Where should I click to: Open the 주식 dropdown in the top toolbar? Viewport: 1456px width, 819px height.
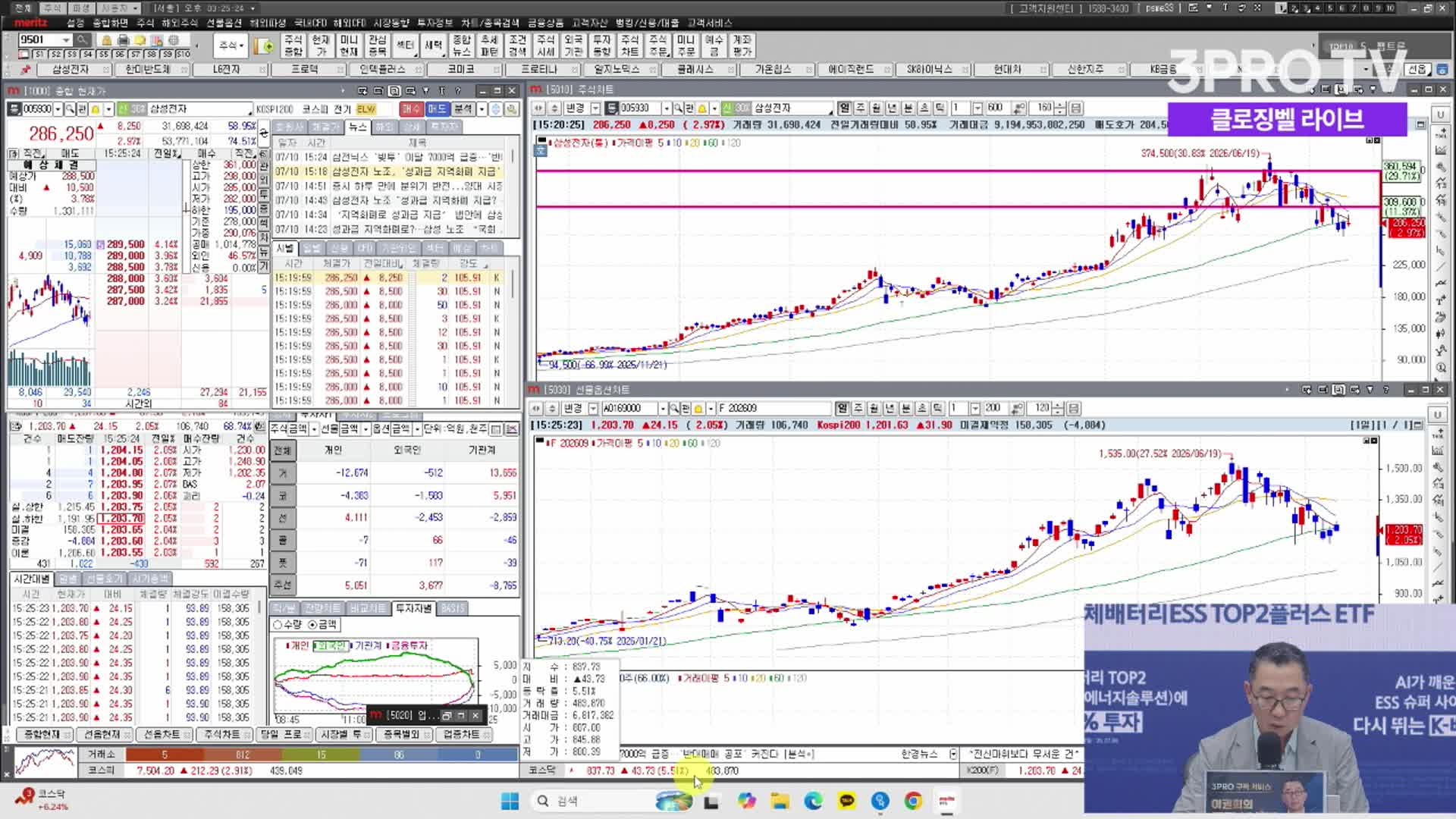point(232,45)
